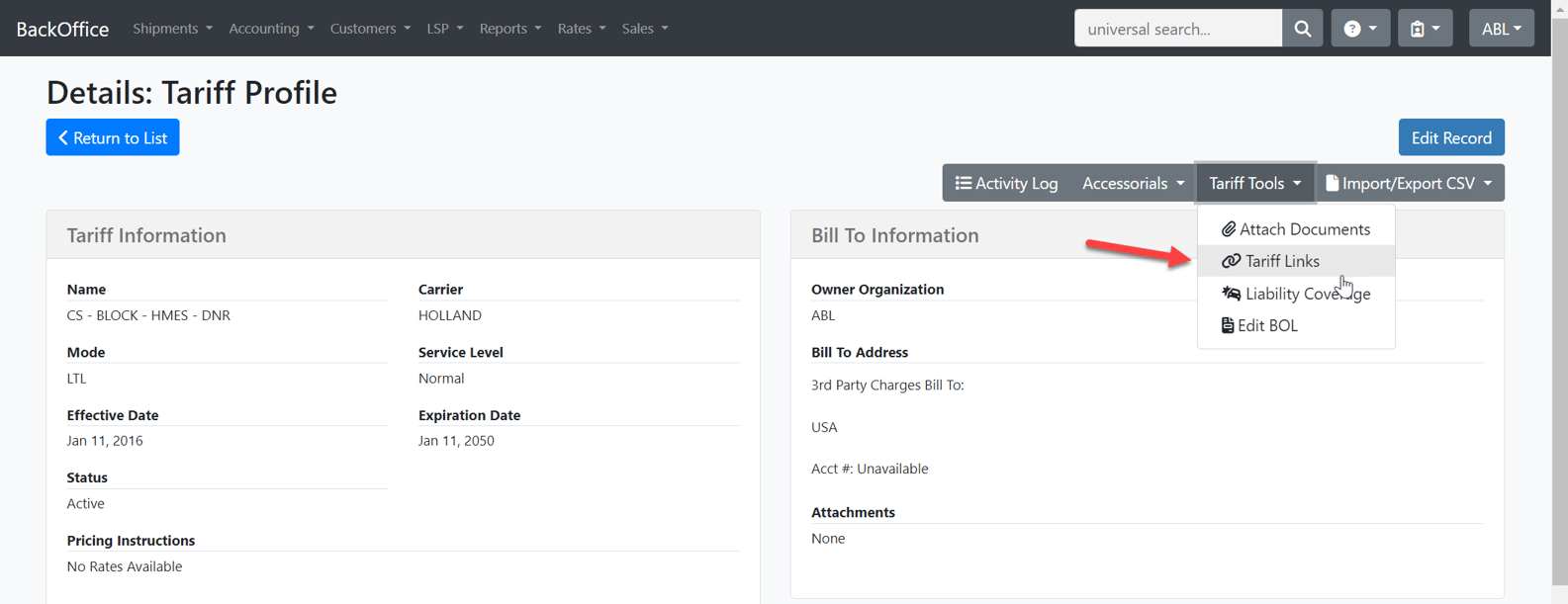Open the Accessorials dropdown
1568x604 pixels.
tap(1133, 183)
